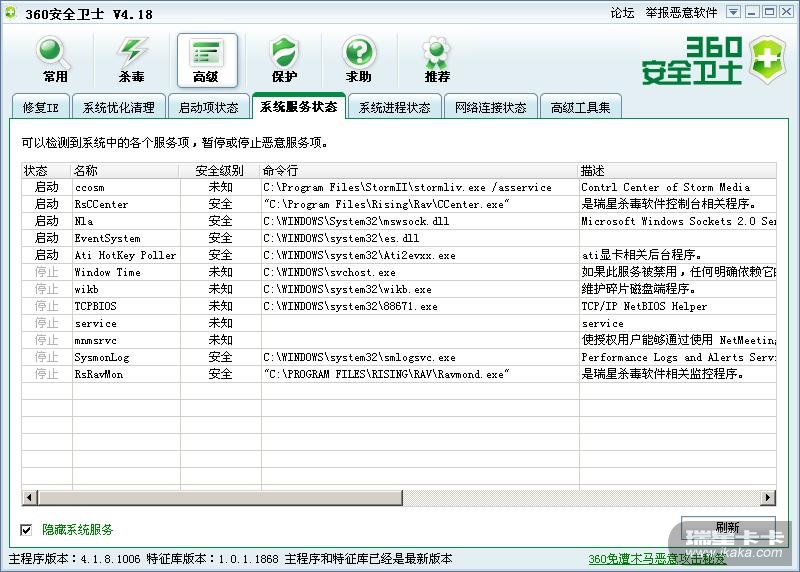Viewport: 800px width, 572px height.
Task: Select the wikb service name
Action: [x=86, y=289]
